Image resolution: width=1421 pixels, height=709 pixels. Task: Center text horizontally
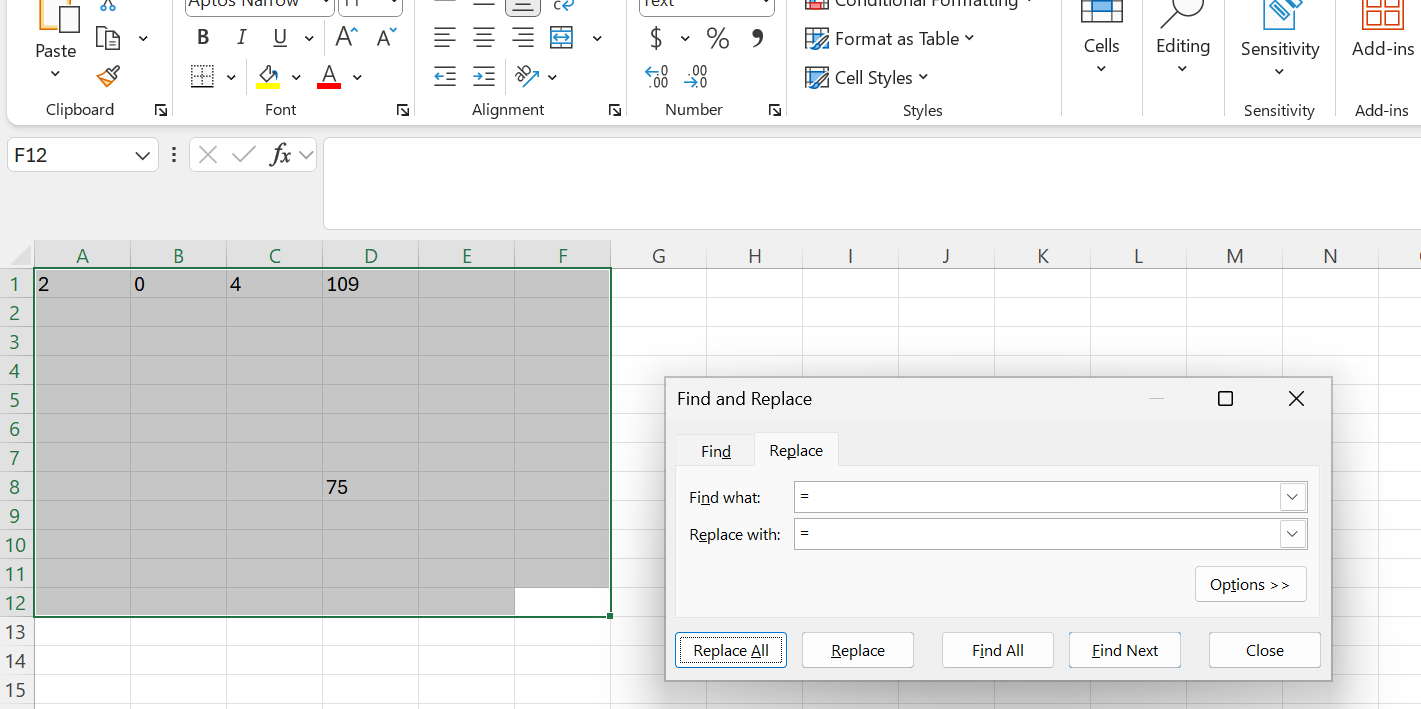(x=484, y=38)
